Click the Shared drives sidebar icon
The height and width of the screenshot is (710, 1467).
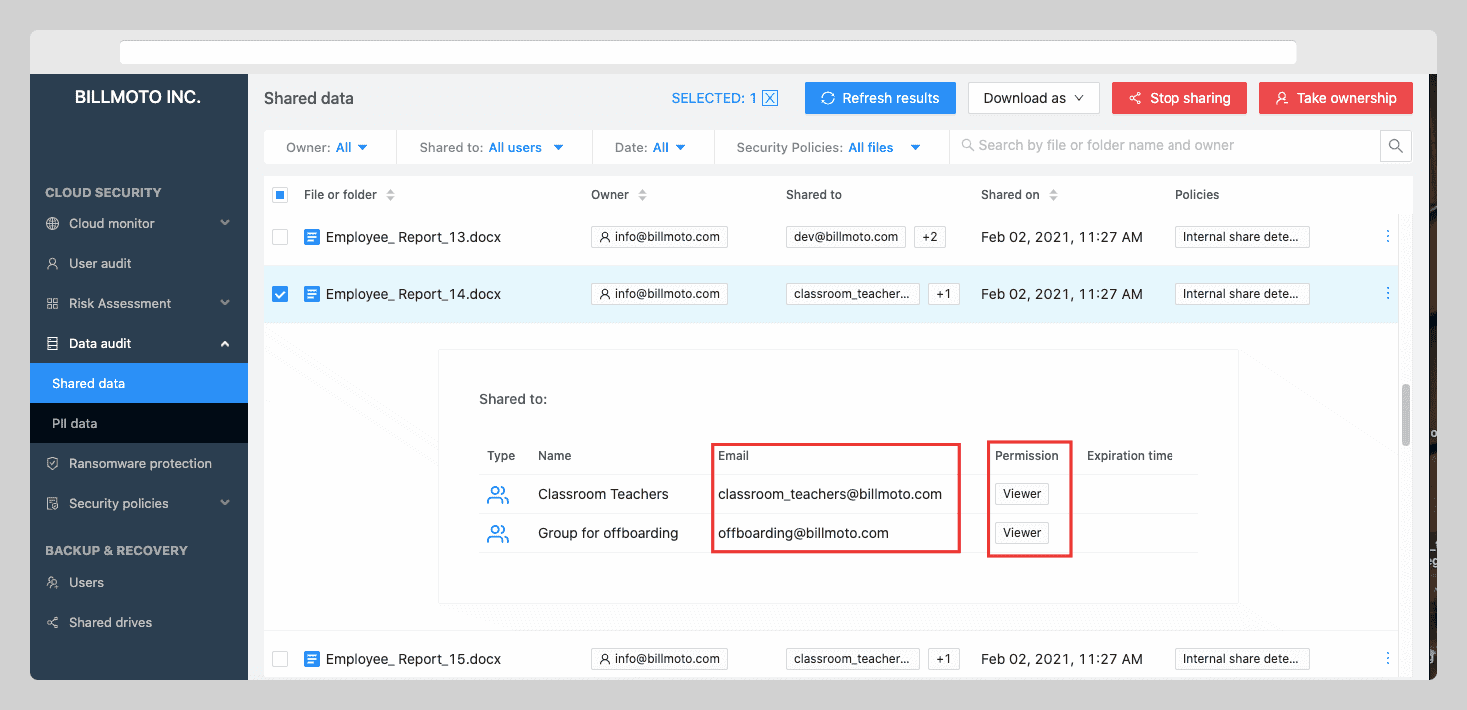click(52, 622)
